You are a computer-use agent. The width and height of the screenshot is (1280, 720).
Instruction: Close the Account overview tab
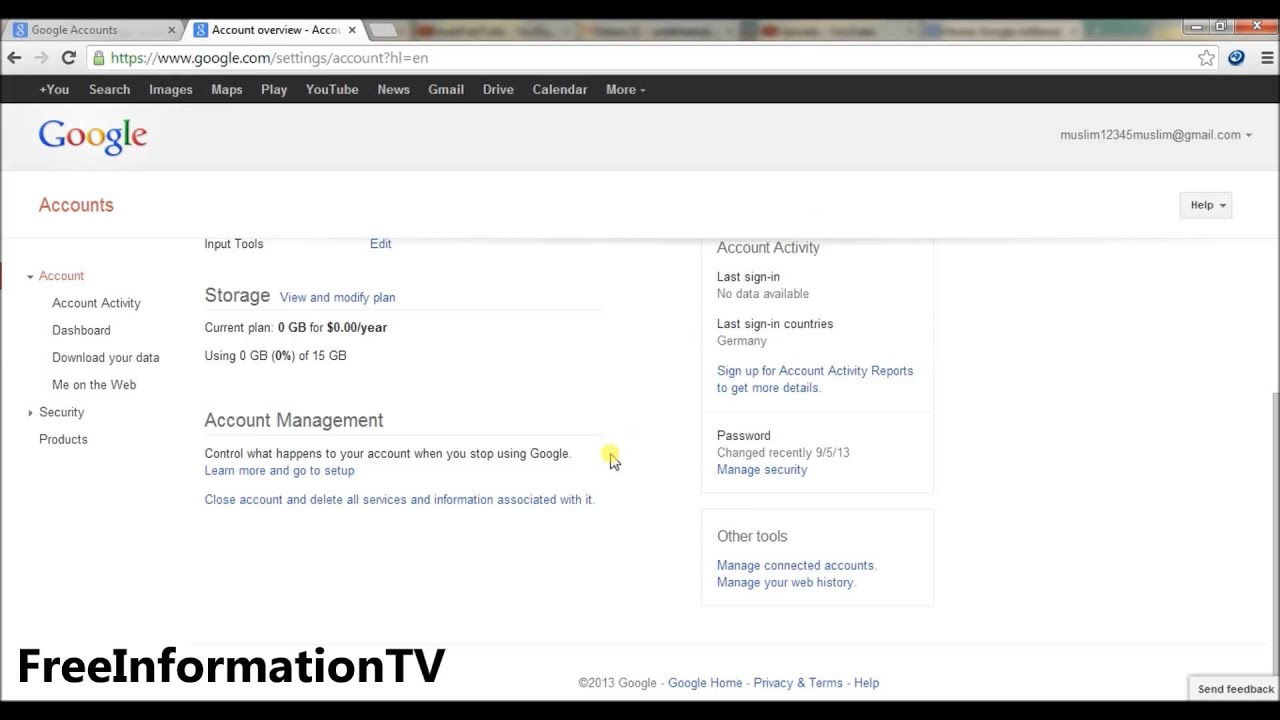click(352, 30)
